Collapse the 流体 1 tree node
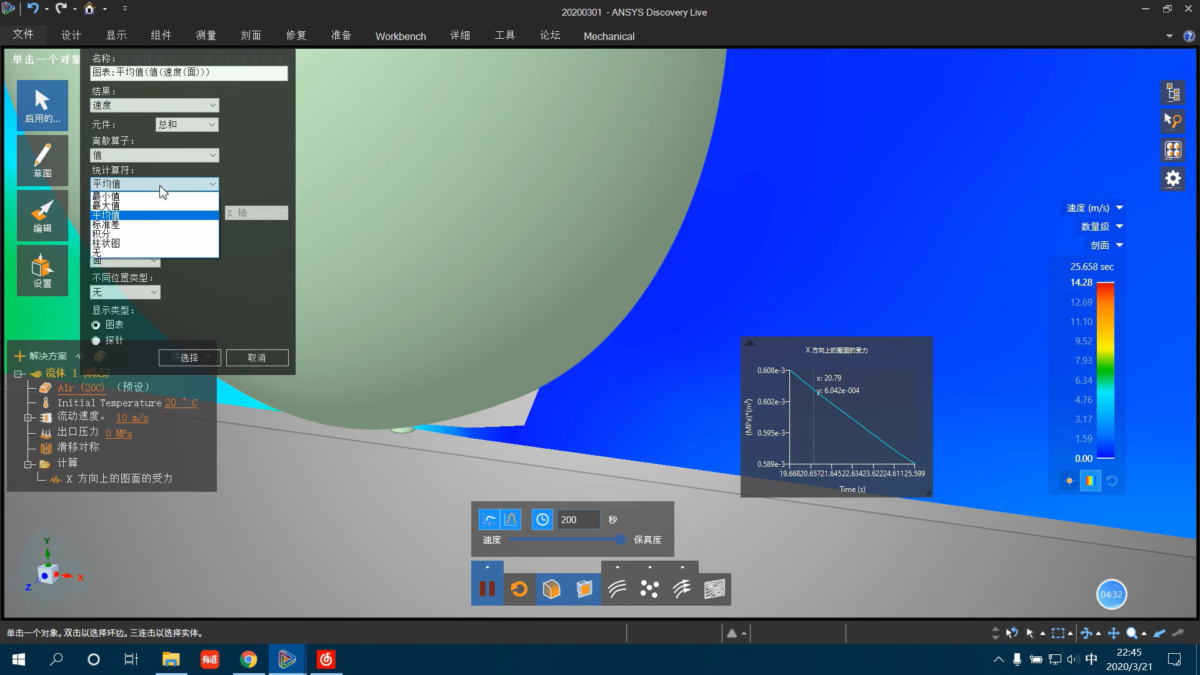1200x675 pixels. click(x=19, y=373)
